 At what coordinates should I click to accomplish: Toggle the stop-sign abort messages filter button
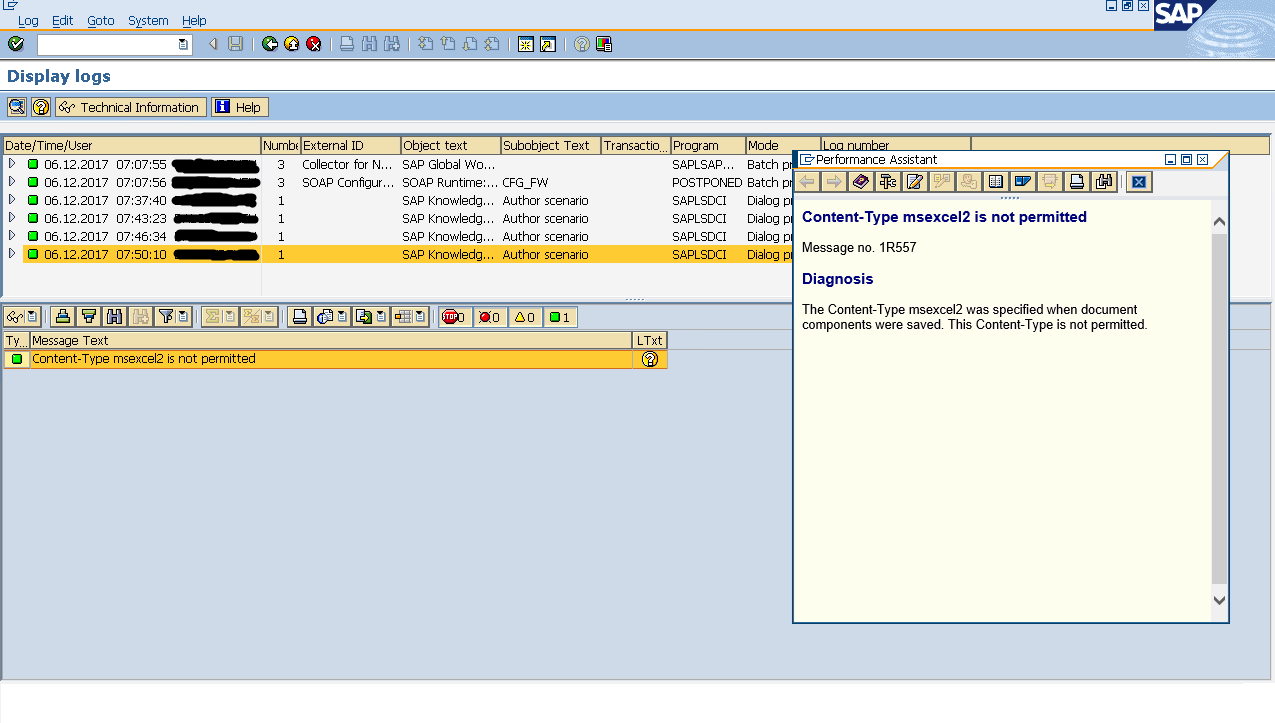pyautogui.click(x=455, y=317)
